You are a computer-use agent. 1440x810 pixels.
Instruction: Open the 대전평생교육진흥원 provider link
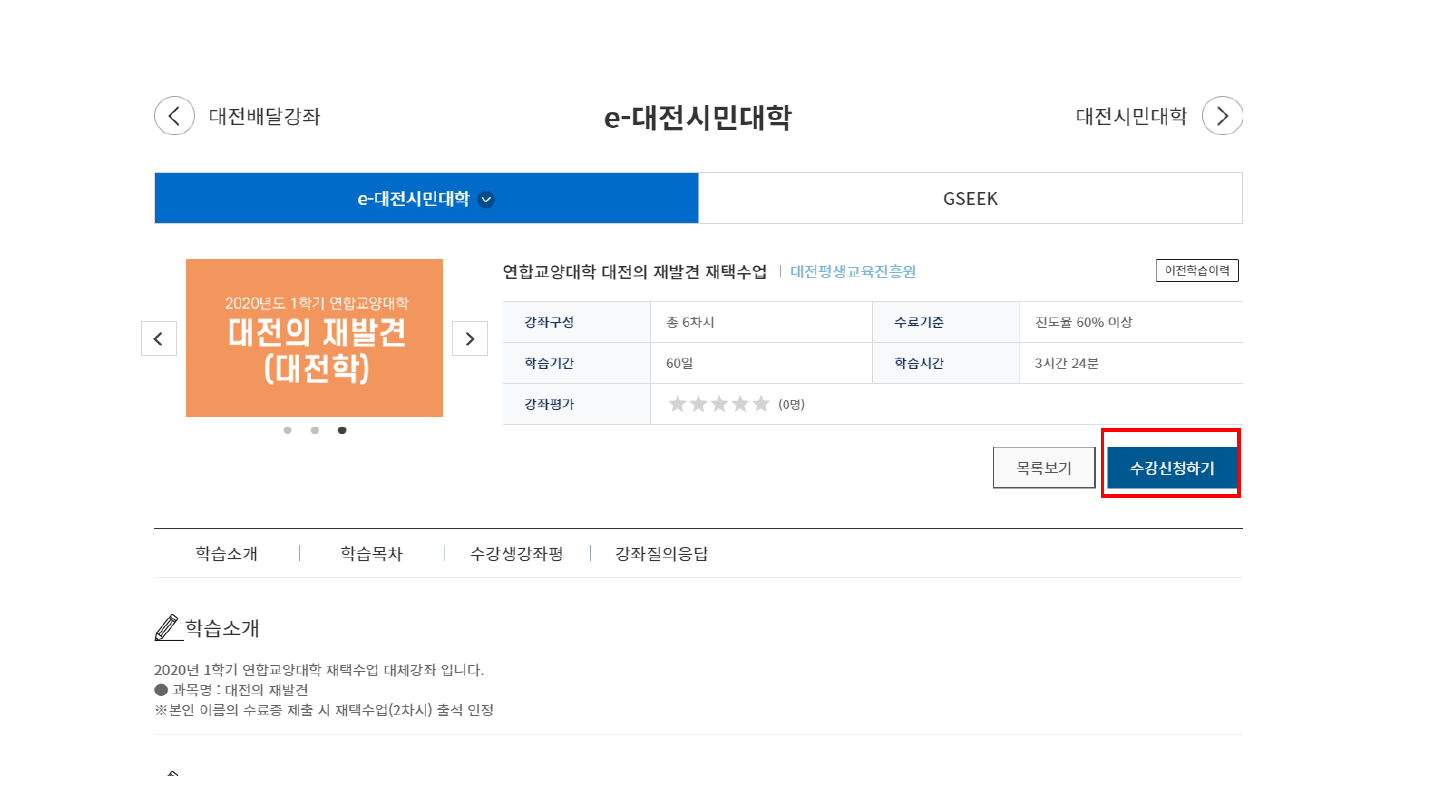pyautogui.click(x=853, y=271)
